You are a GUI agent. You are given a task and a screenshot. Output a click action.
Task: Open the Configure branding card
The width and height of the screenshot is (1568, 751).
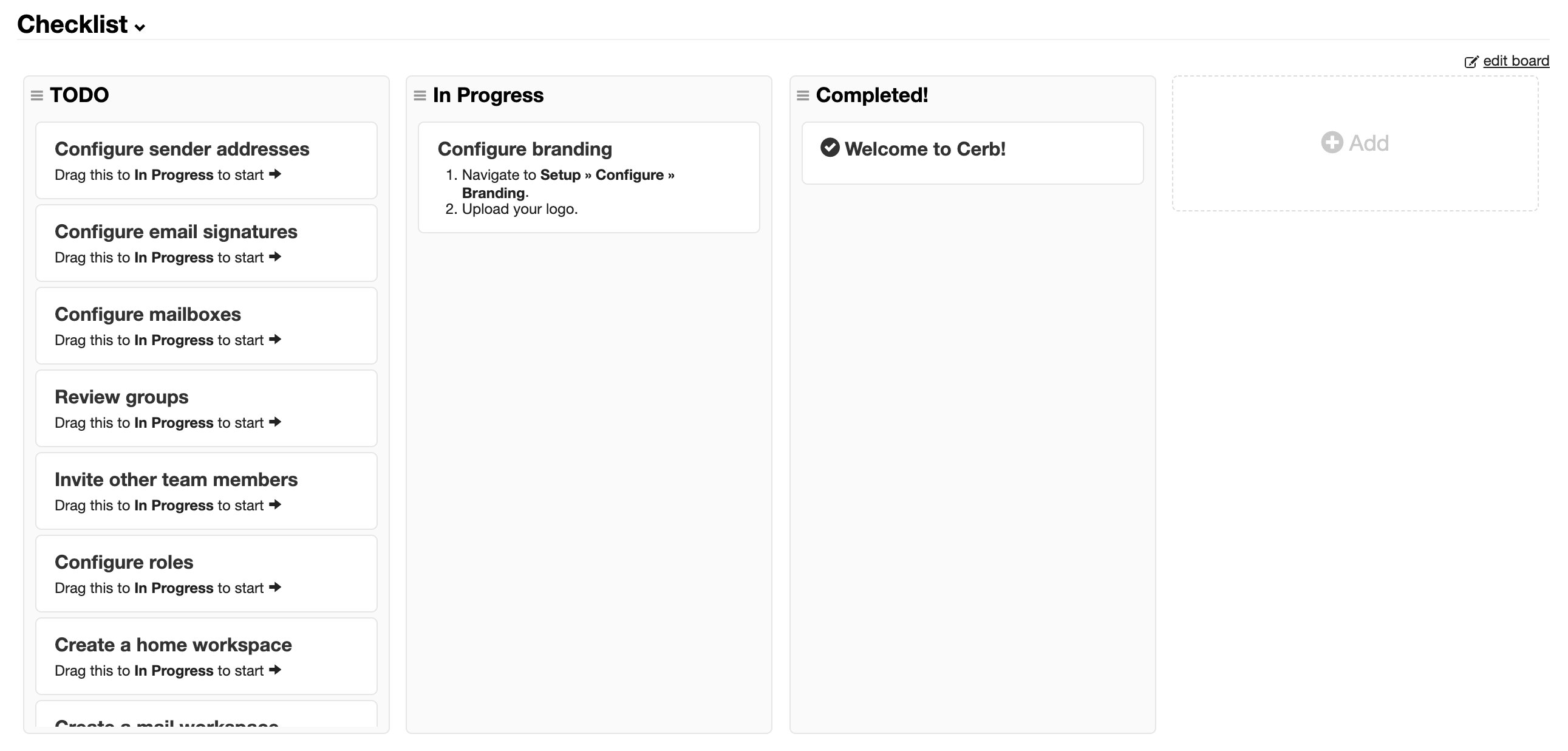pos(588,177)
